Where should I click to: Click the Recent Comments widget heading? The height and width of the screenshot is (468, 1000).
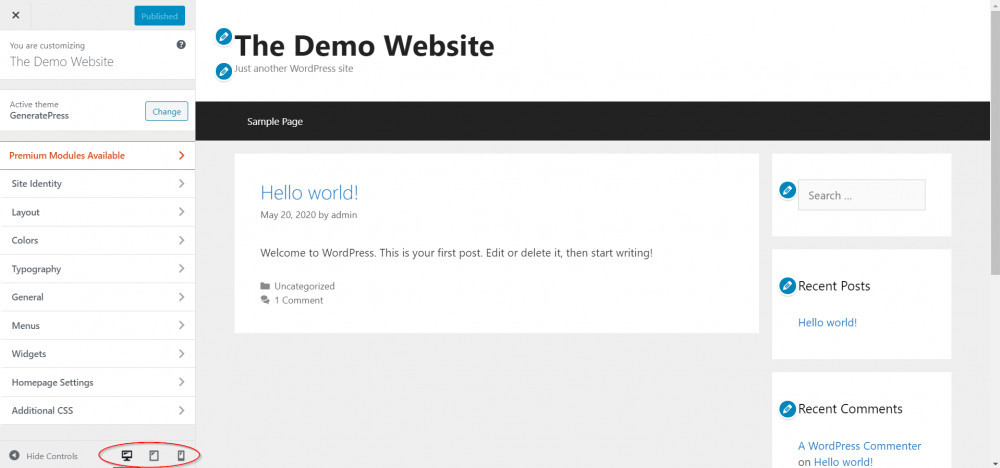(850, 409)
